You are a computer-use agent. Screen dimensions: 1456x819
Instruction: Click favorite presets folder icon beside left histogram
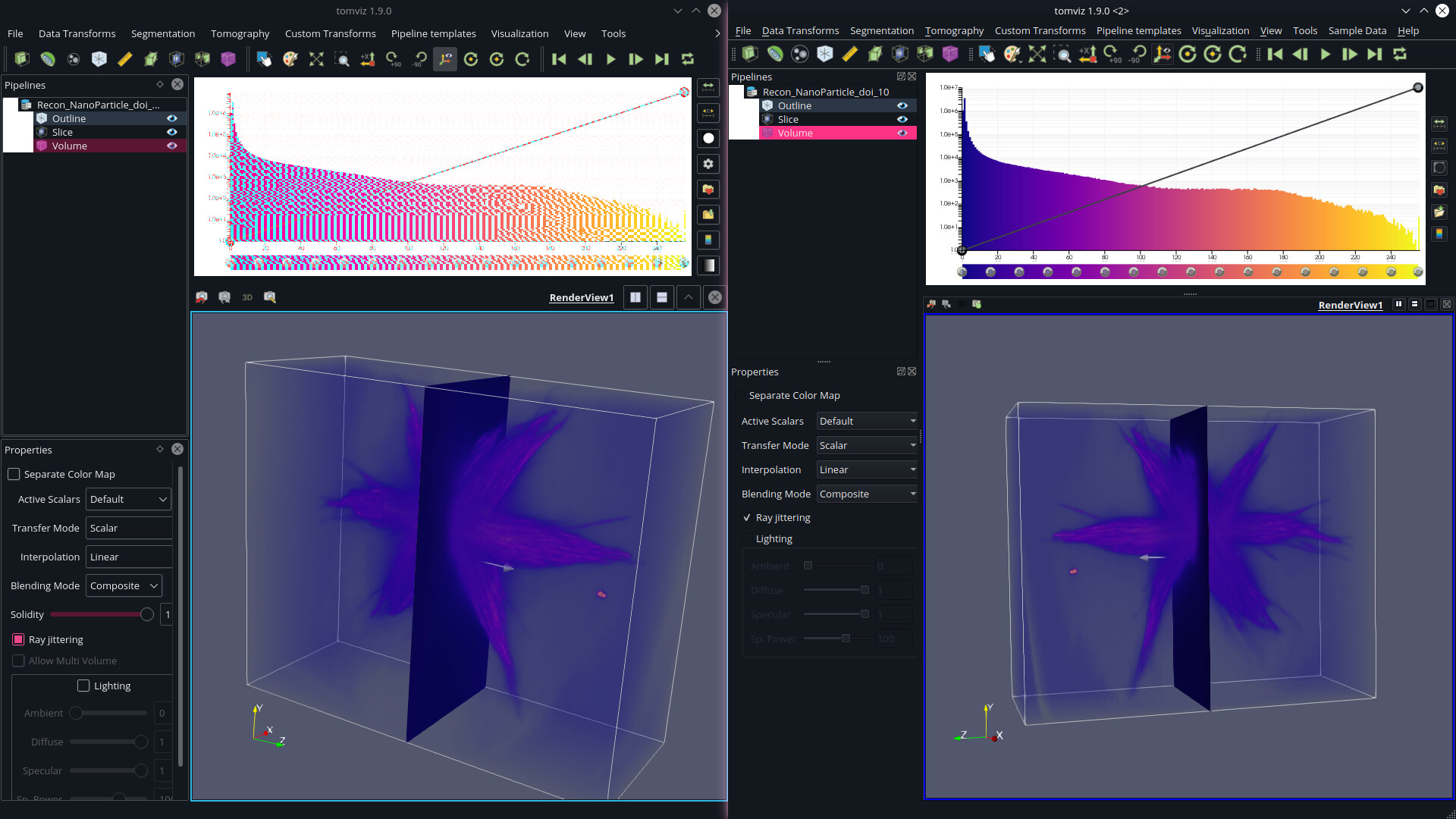[x=708, y=190]
